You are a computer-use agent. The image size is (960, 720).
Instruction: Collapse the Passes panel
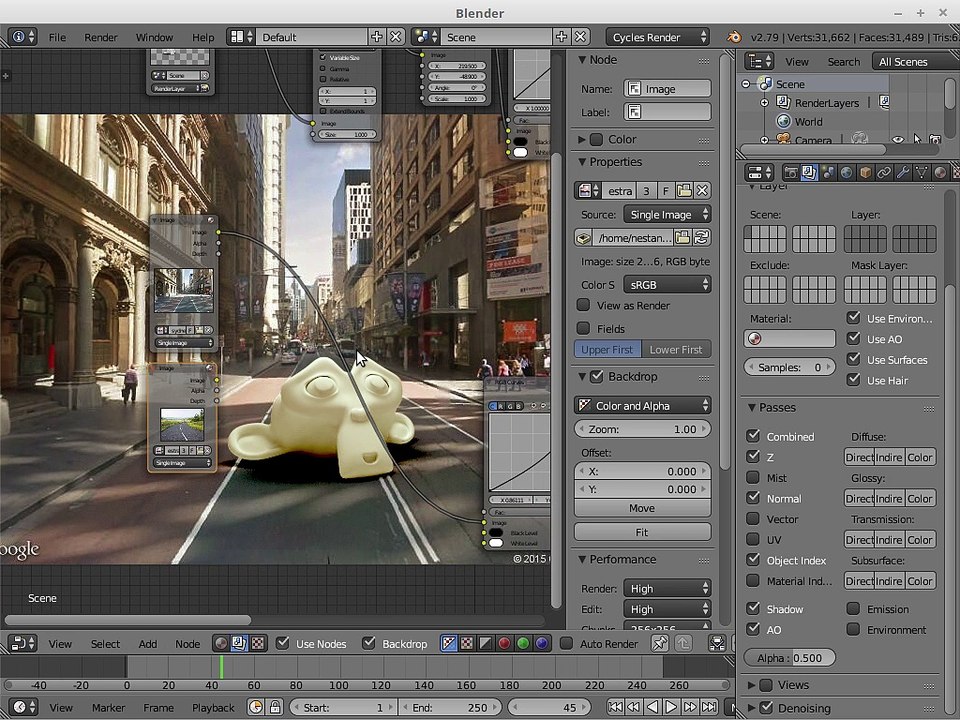click(752, 408)
